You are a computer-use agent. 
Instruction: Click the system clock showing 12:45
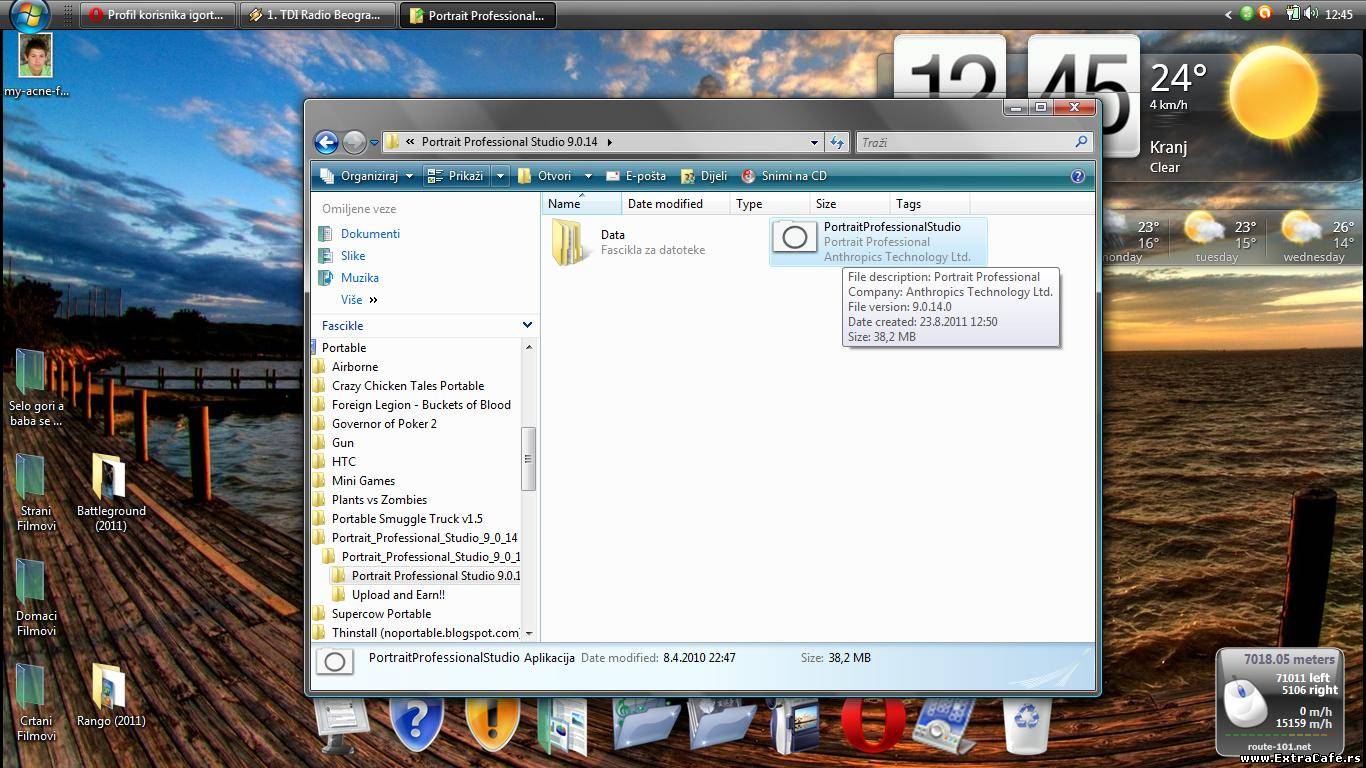click(x=1338, y=15)
